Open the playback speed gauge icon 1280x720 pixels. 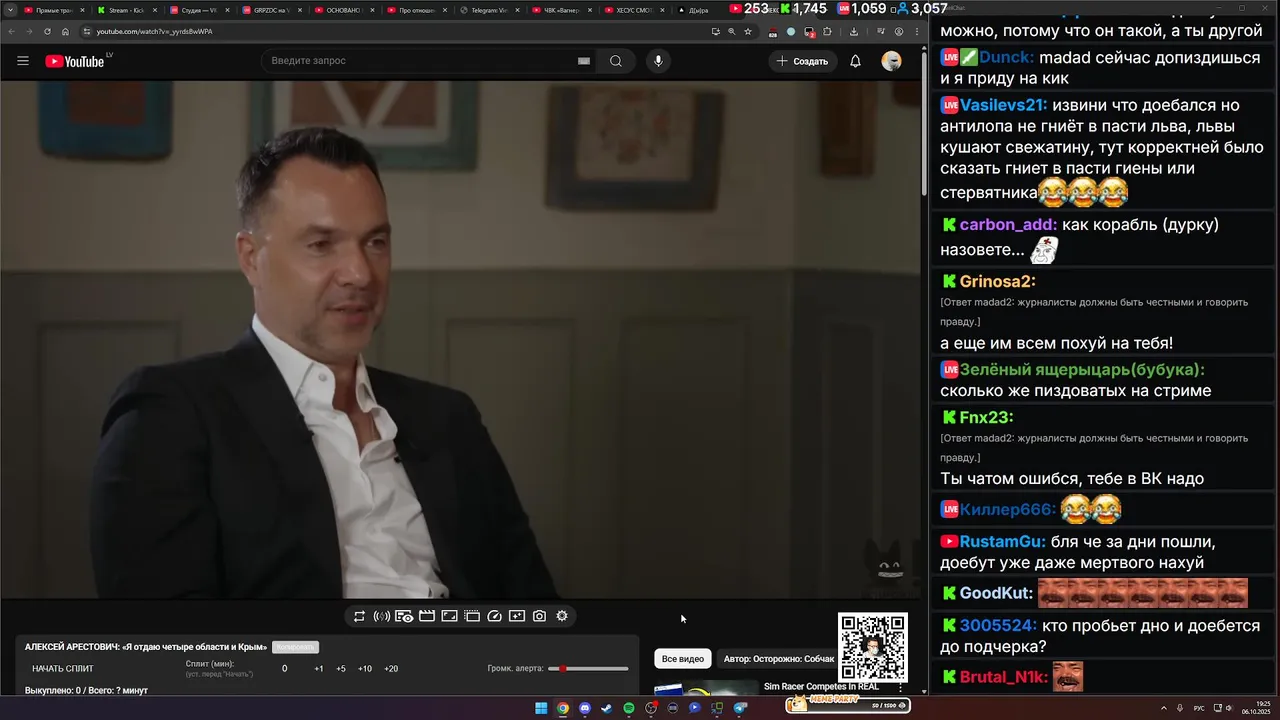494,616
